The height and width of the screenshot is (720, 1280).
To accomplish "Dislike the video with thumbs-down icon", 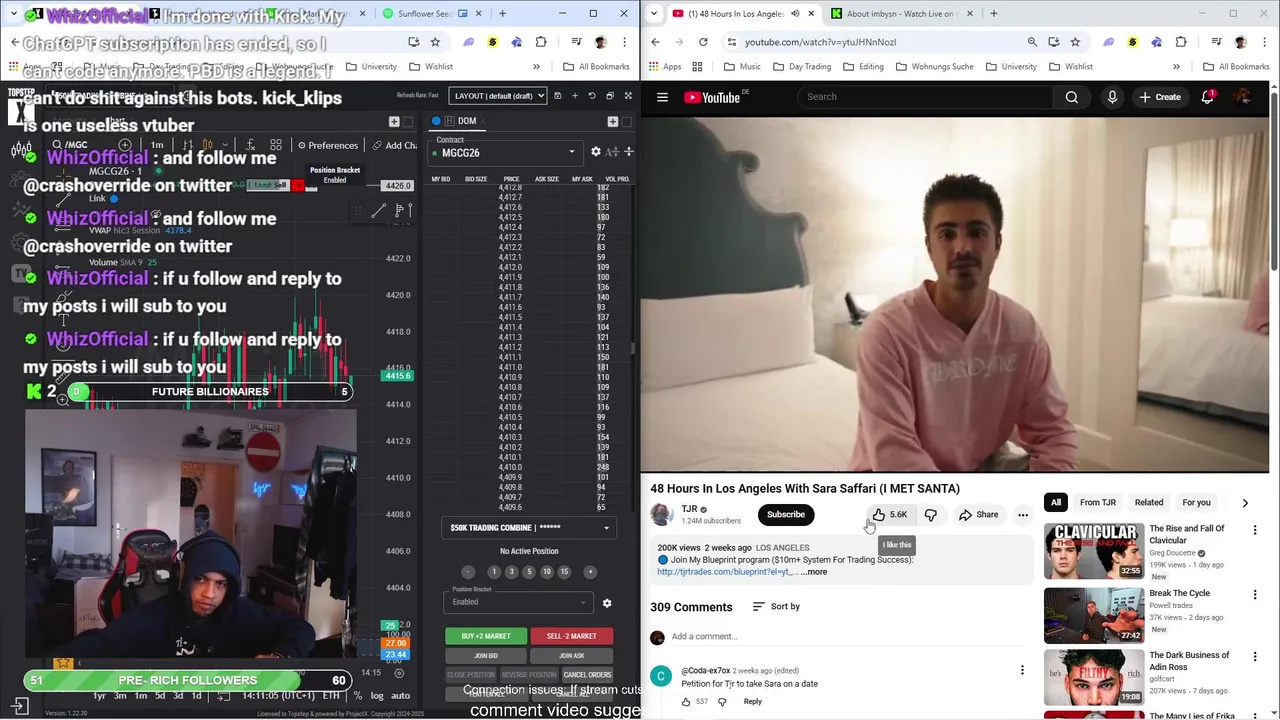I will click(931, 514).
